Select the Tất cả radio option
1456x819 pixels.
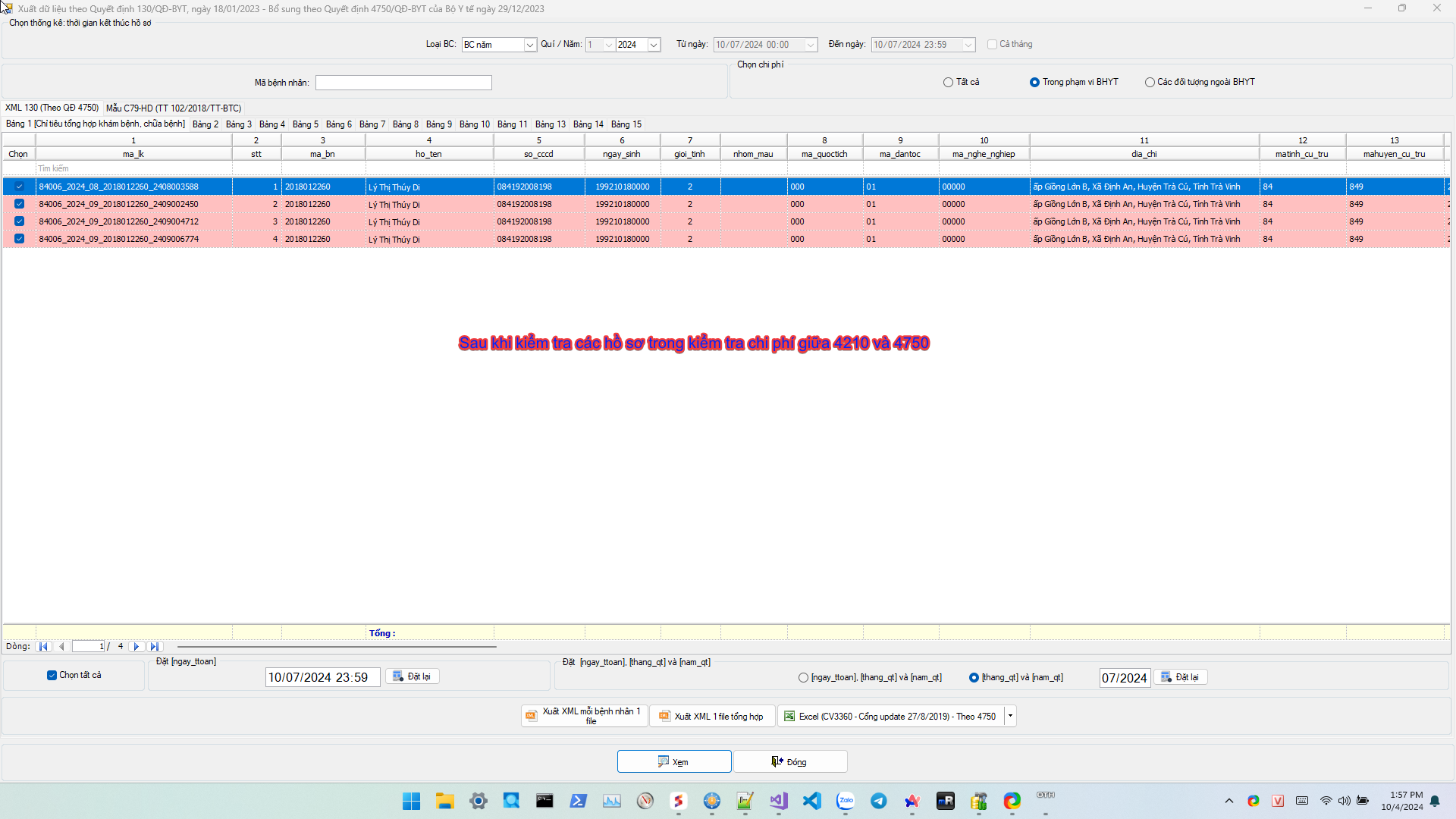pyautogui.click(x=948, y=82)
